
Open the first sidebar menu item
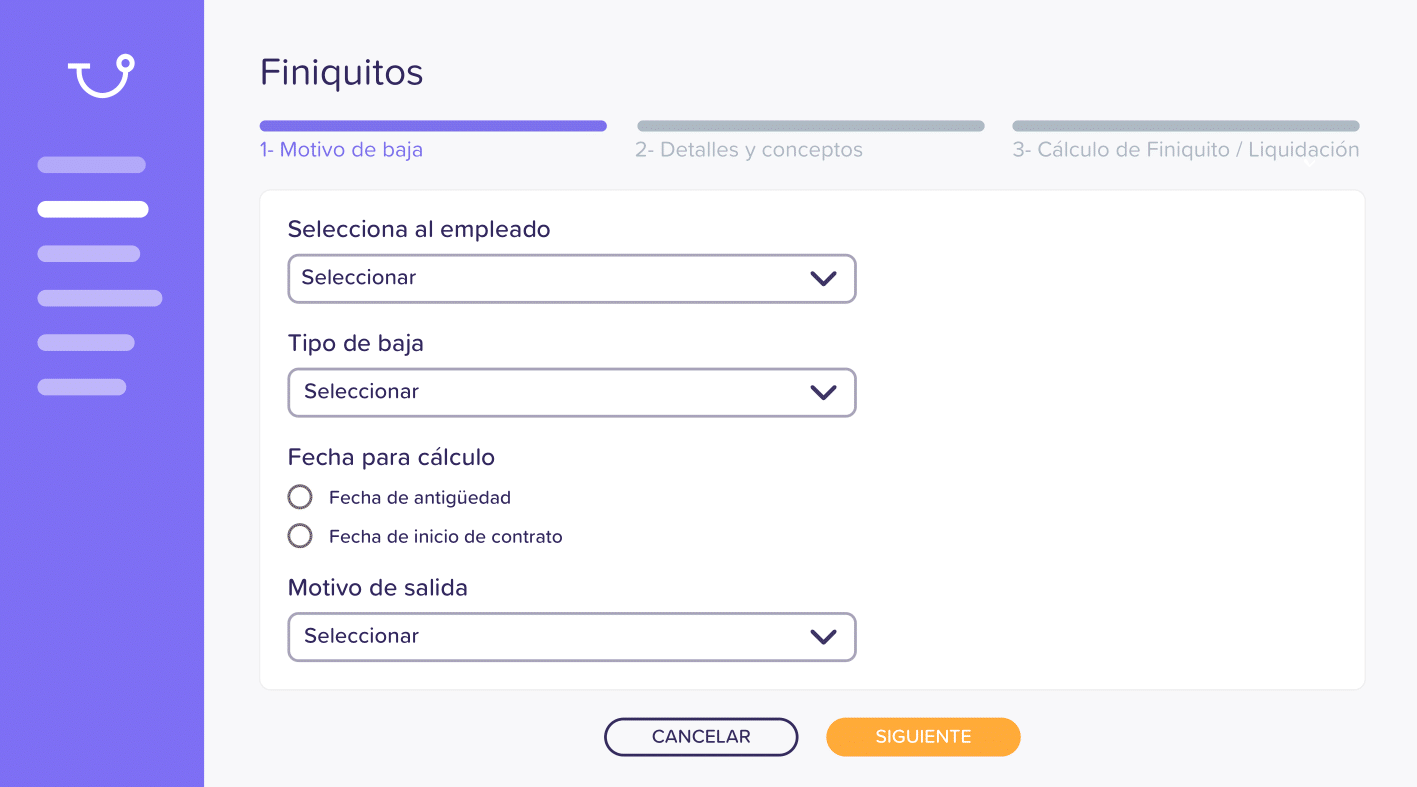[x=92, y=165]
